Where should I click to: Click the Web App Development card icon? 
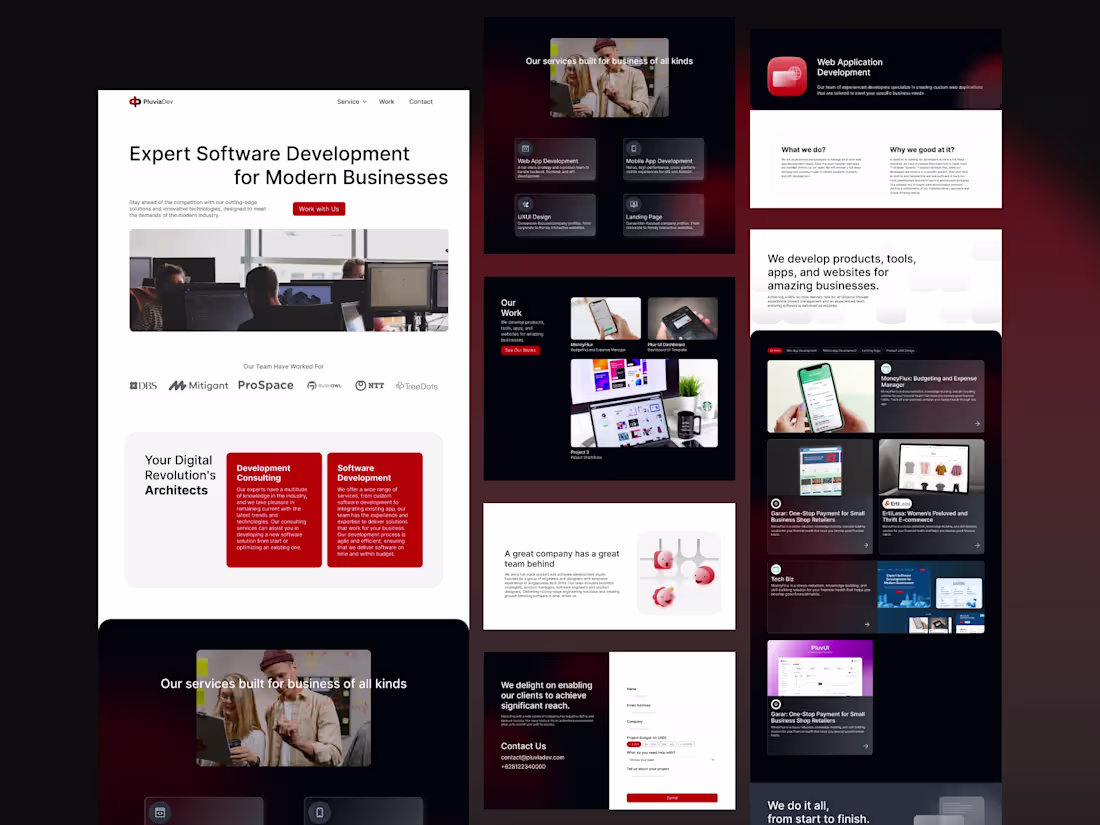525,149
